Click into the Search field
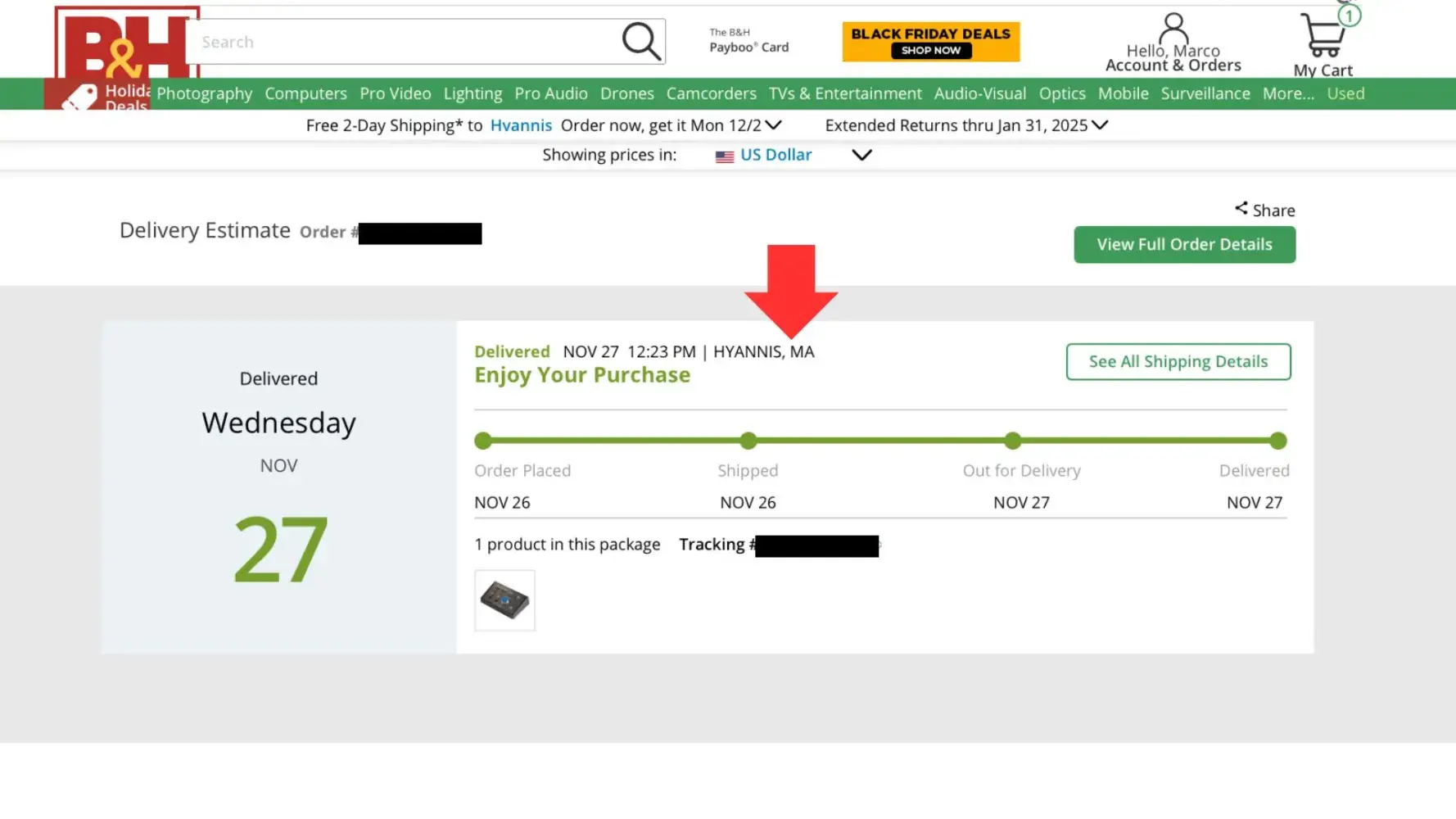This screenshot has height=819, width=1456. 405,42
